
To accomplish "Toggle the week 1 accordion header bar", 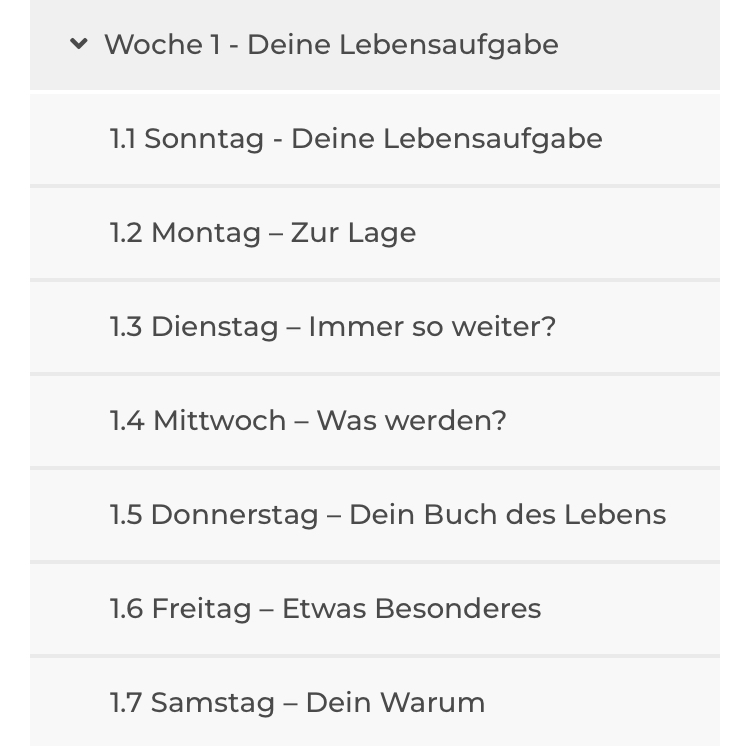I will (x=375, y=44).
